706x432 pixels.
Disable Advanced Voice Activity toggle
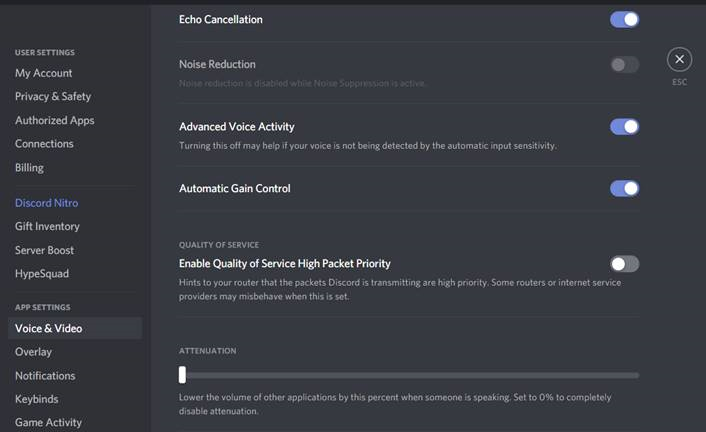(x=624, y=127)
